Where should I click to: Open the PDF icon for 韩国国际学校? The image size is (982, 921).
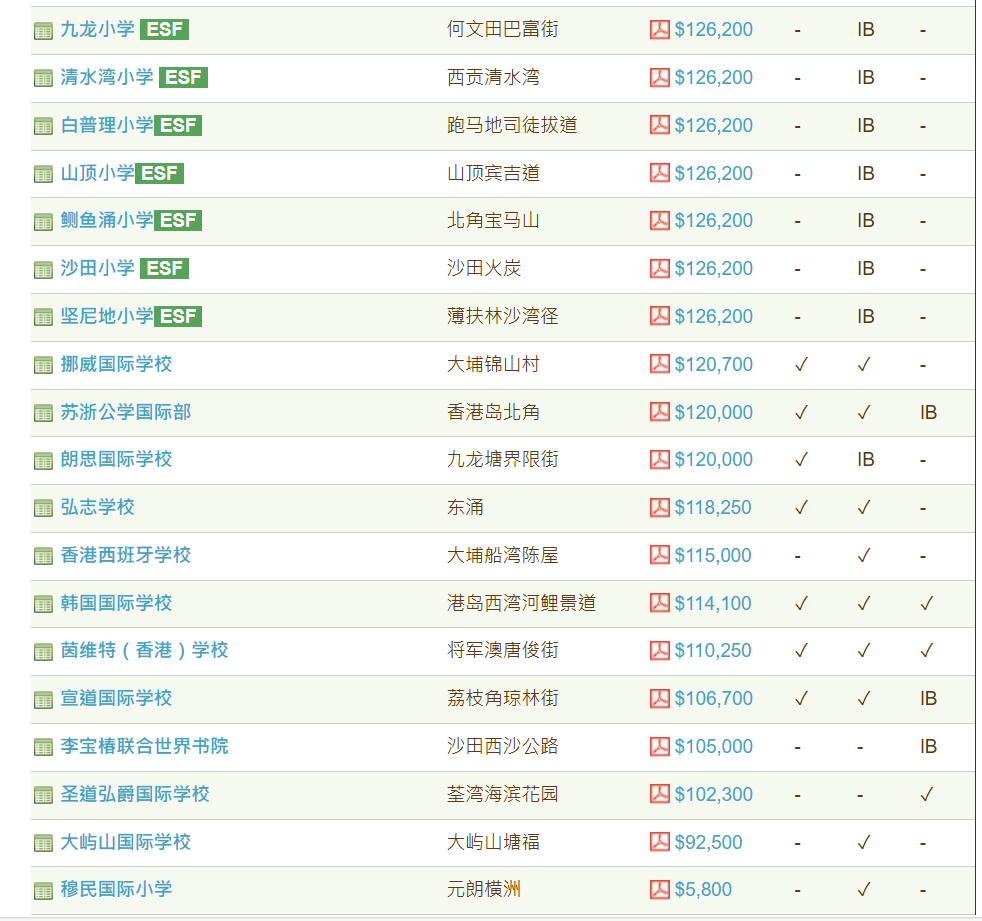click(x=659, y=603)
